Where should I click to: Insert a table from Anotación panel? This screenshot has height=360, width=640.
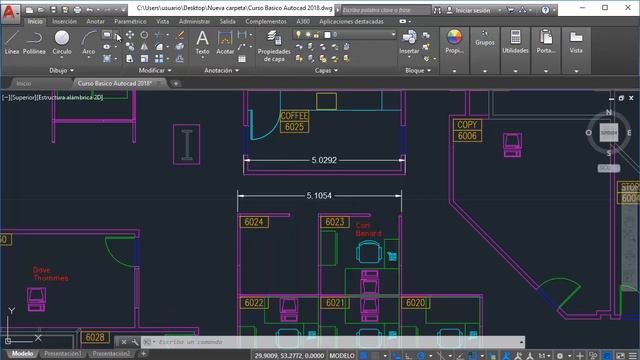[242, 59]
